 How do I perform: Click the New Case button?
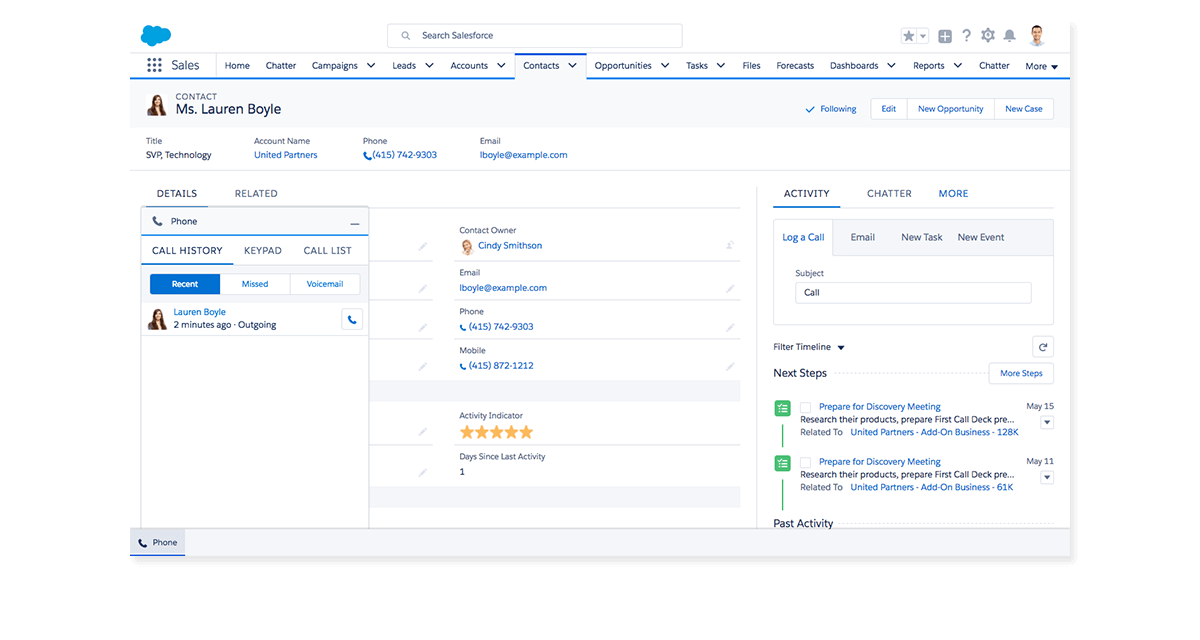point(1023,109)
